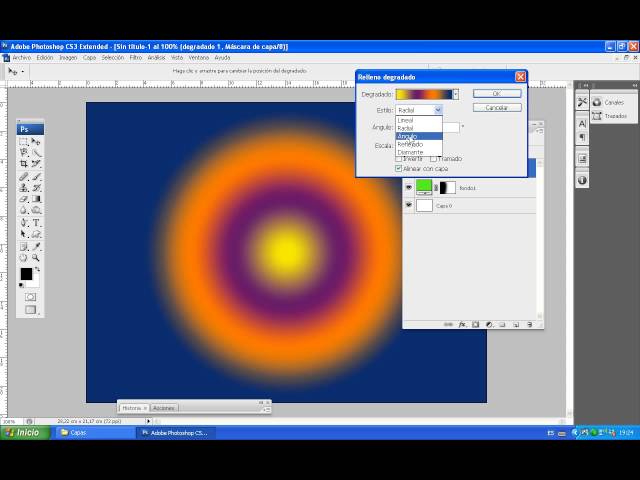Uncheck Alinear con capa

coord(399,169)
